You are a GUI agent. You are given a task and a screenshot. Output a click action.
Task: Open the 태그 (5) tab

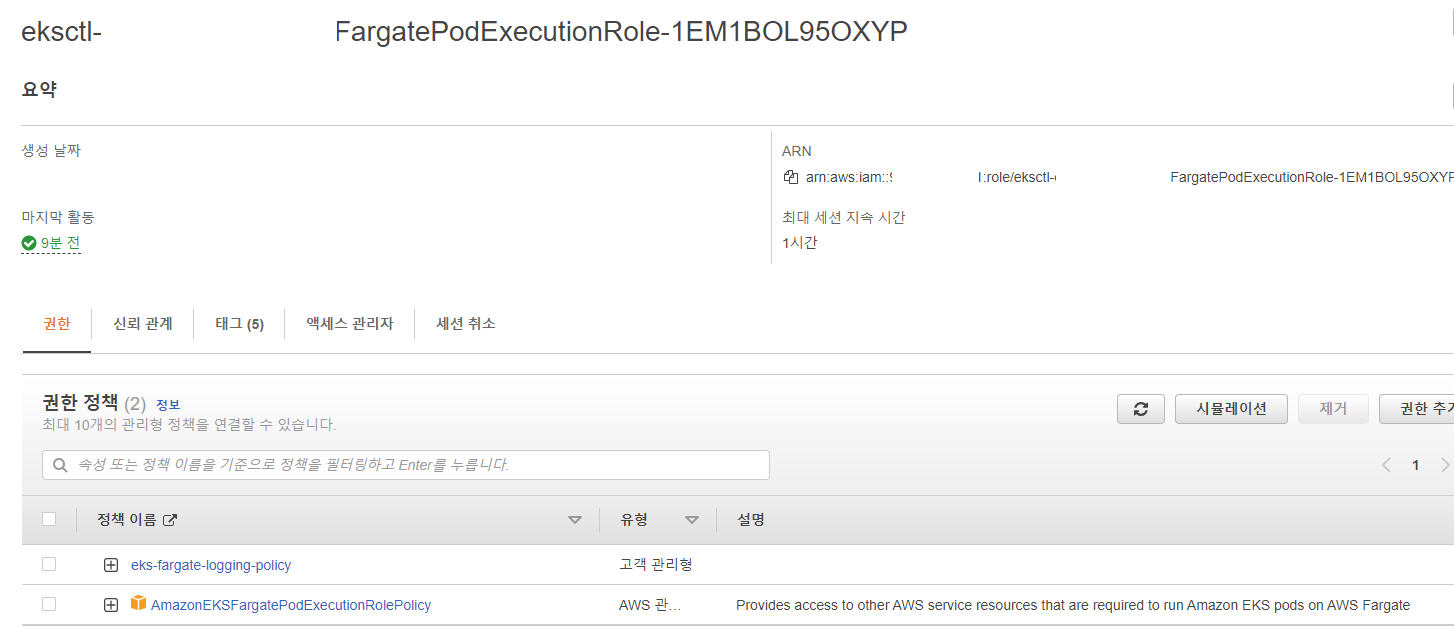coord(240,323)
